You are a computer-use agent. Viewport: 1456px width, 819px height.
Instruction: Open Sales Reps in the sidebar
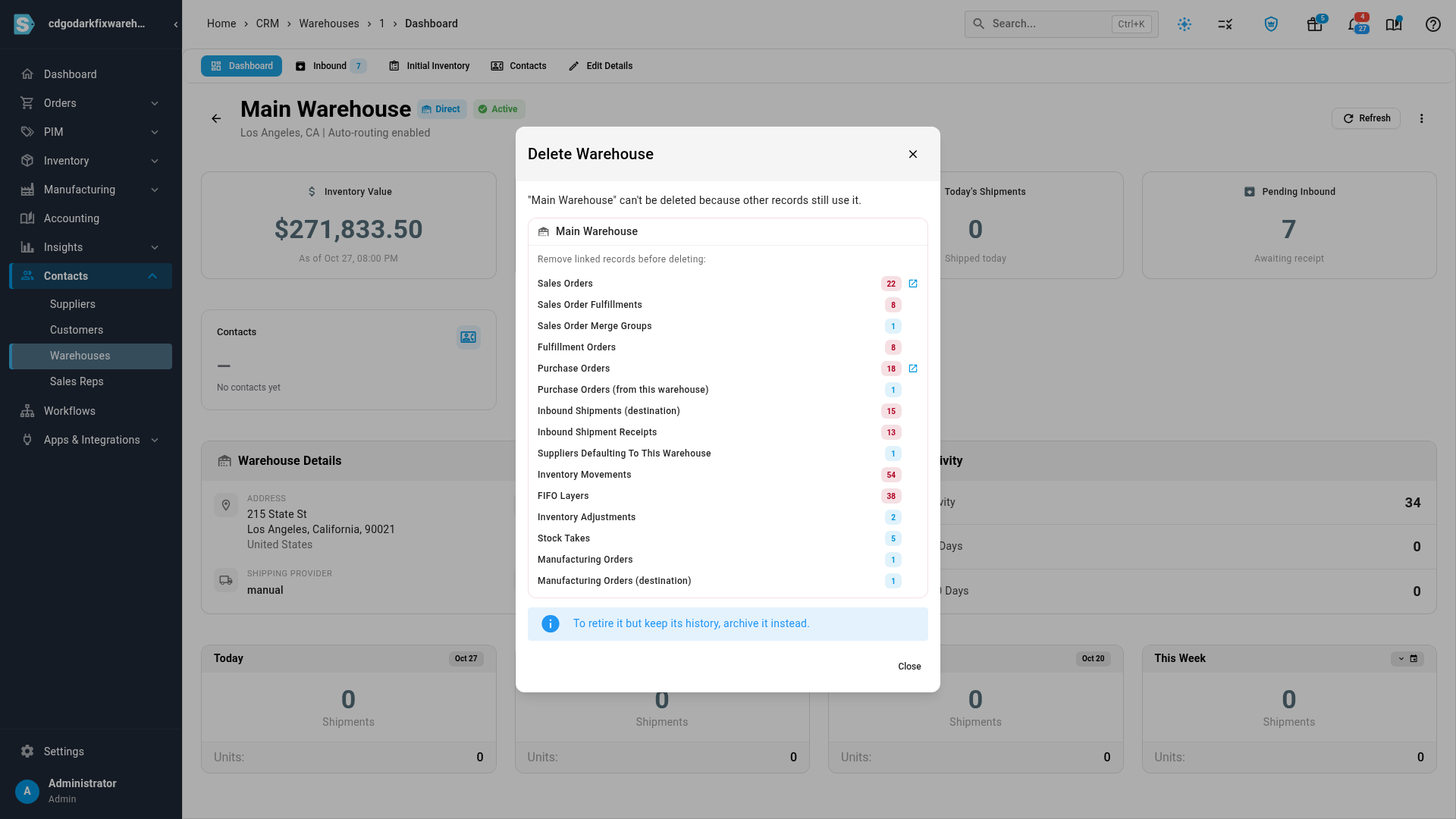coord(77,381)
